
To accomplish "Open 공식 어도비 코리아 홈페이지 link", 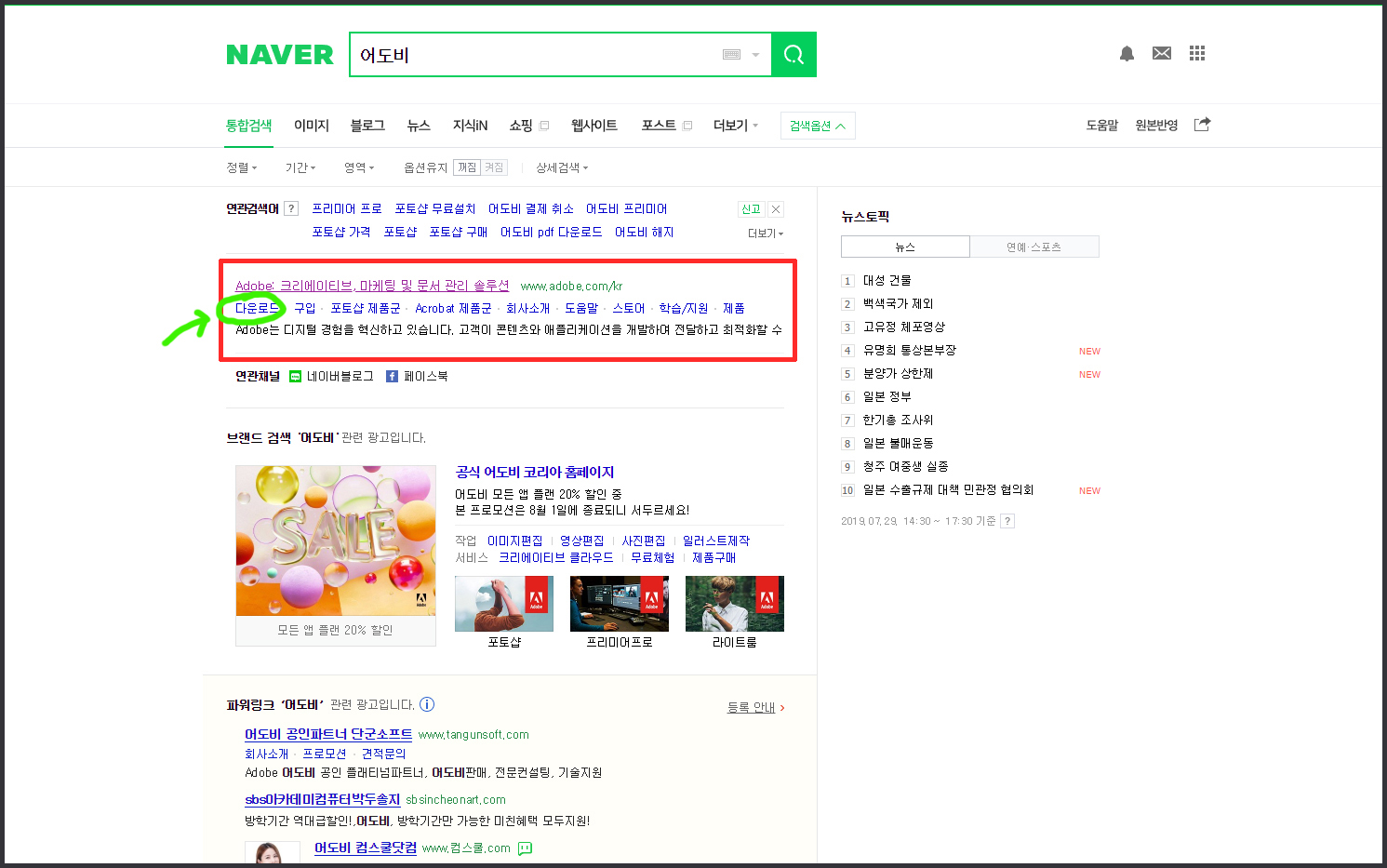I will (x=535, y=472).
